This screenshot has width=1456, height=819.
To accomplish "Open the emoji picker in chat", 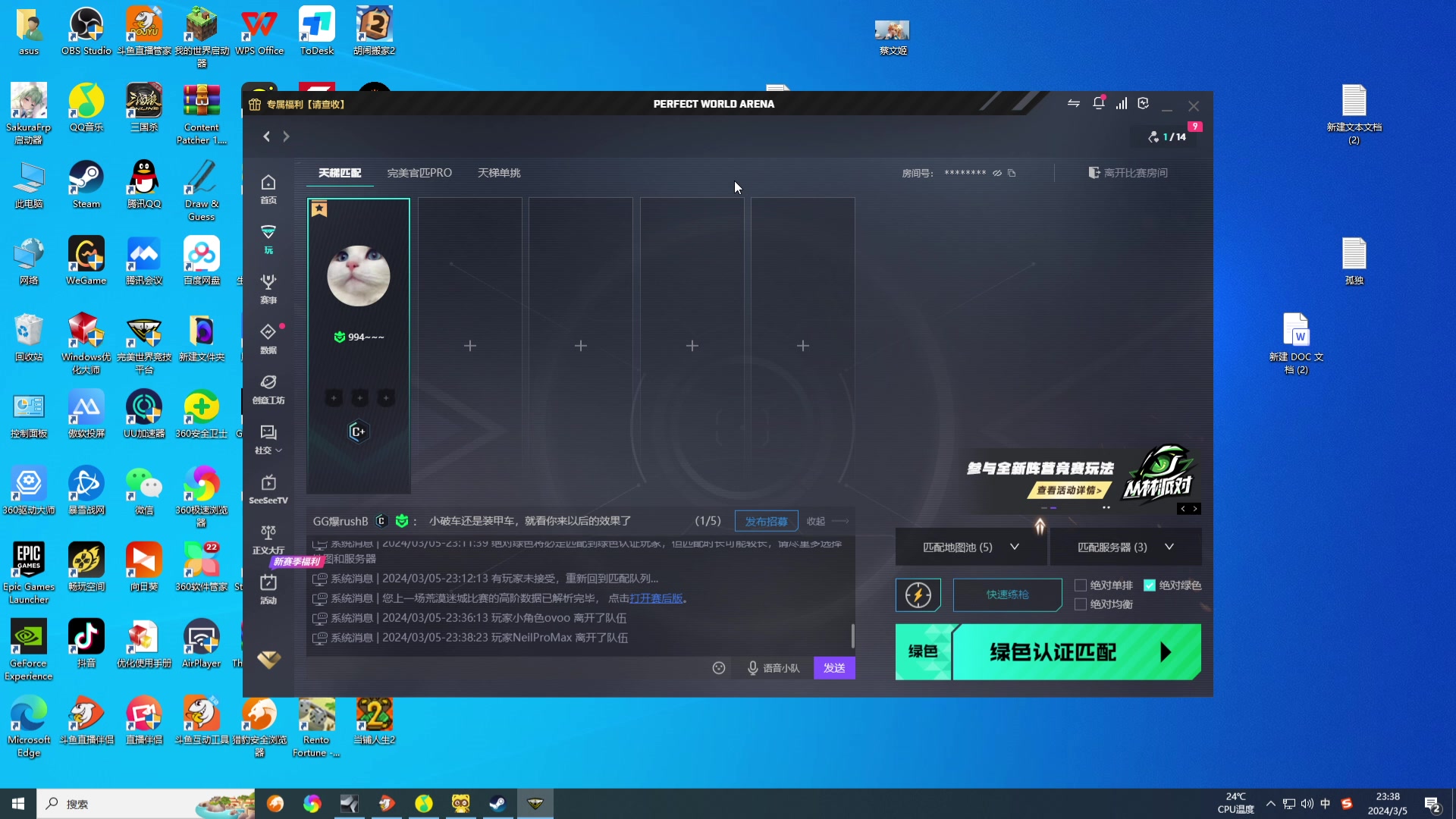I will (x=719, y=668).
